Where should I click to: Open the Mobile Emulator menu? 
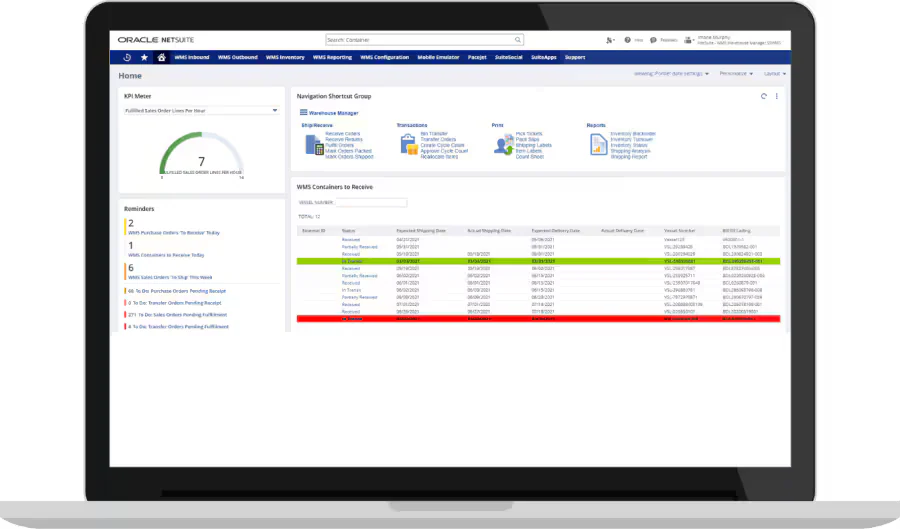click(x=438, y=57)
